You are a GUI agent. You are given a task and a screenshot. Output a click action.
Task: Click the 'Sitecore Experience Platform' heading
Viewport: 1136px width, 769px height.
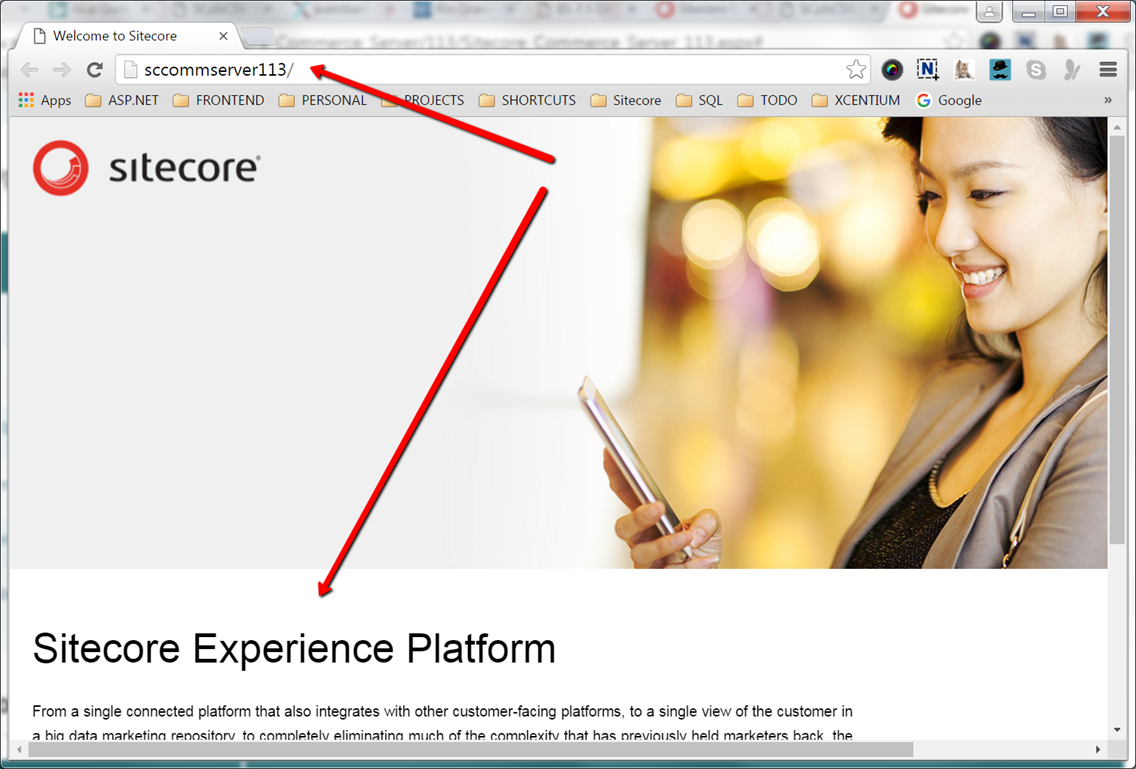tap(294, 648)
